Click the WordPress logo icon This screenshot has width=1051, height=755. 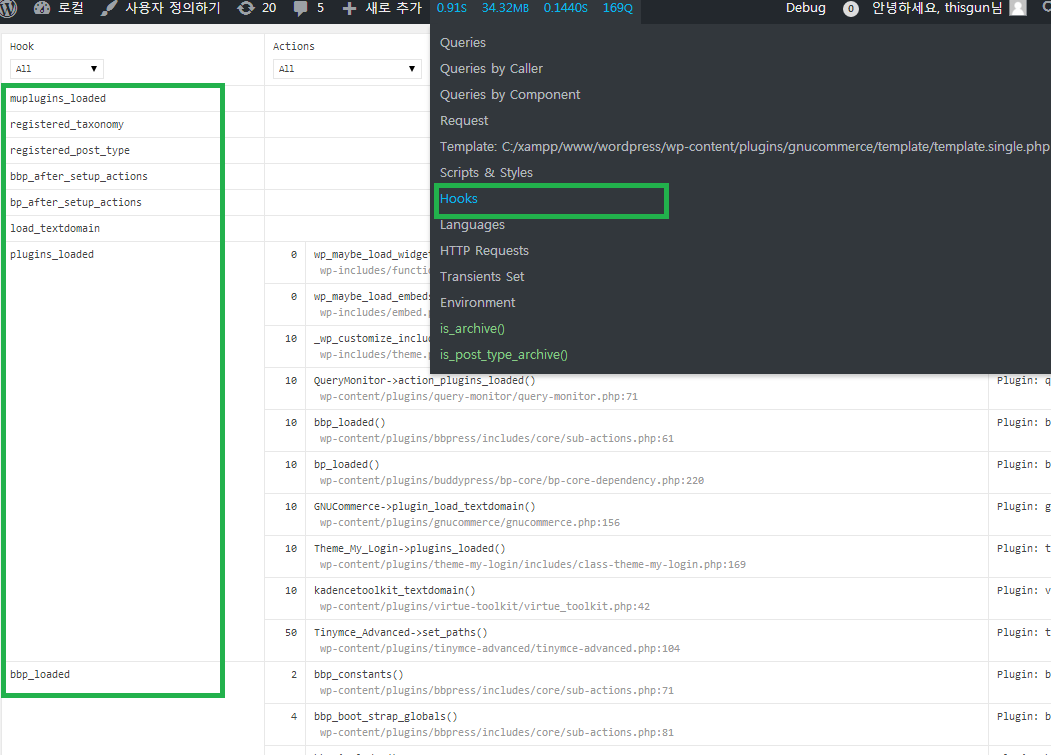coord(10,9)
